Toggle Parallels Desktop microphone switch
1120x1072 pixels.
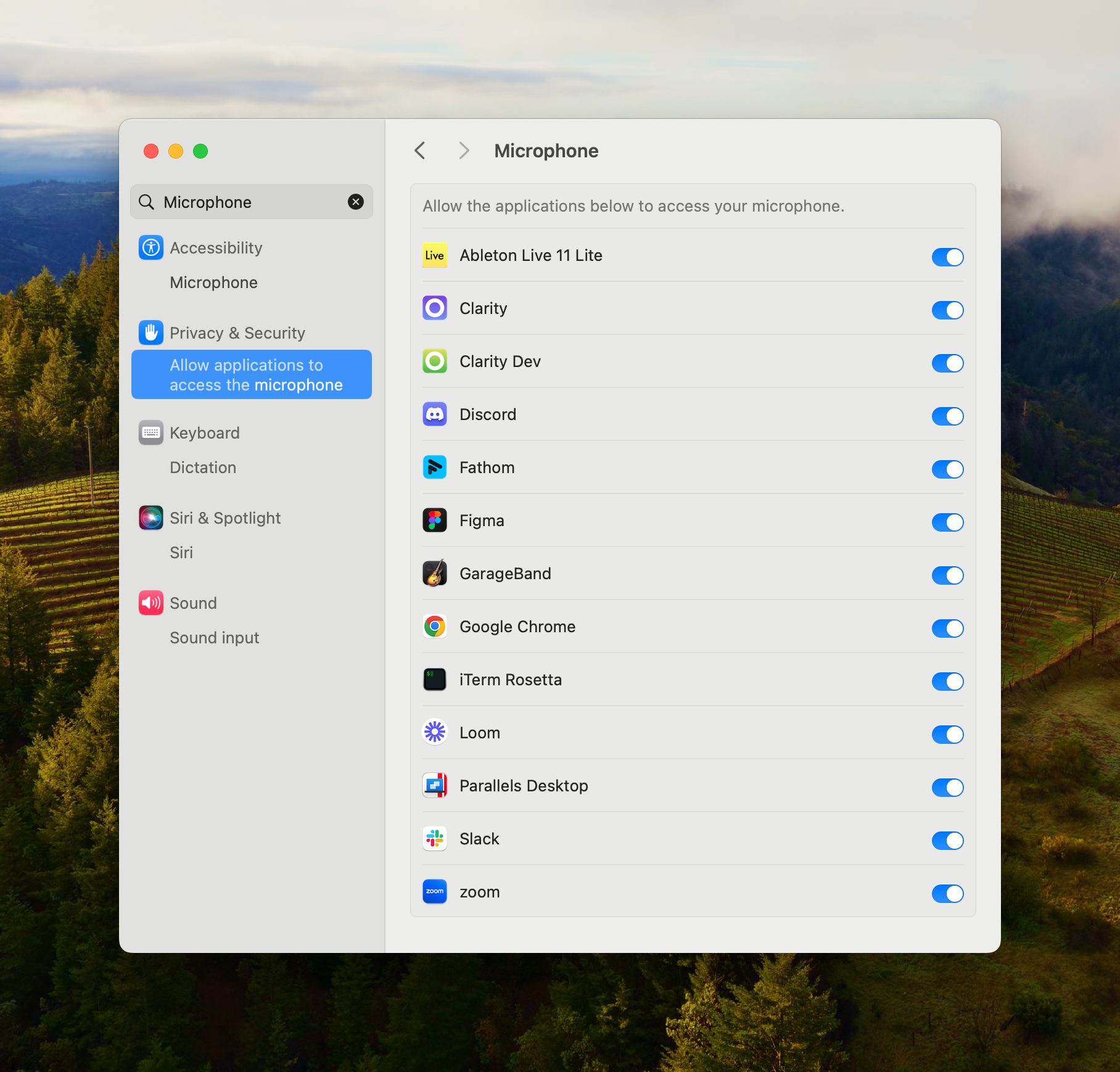click(x=948, y=787)
